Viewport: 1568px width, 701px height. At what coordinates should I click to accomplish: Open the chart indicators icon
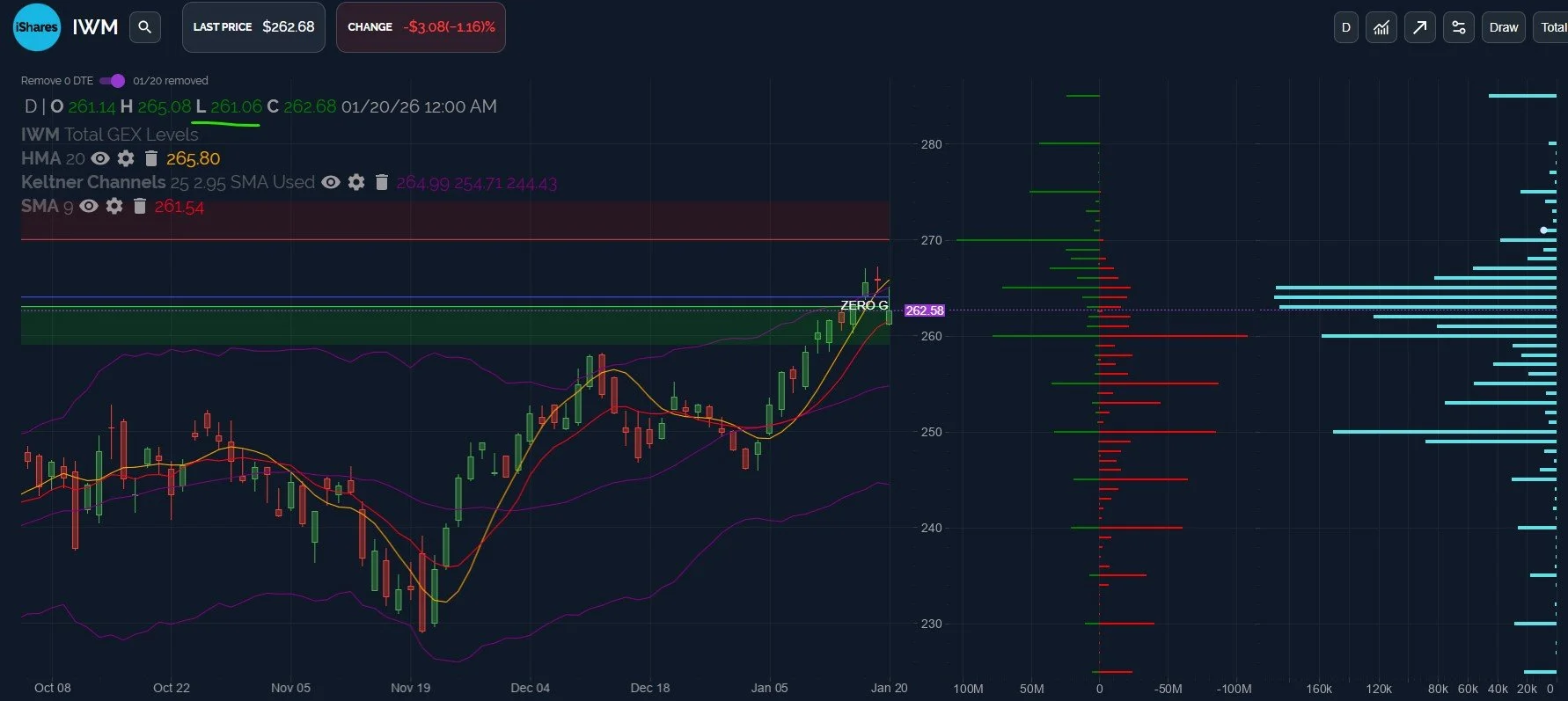[1381, 27]
